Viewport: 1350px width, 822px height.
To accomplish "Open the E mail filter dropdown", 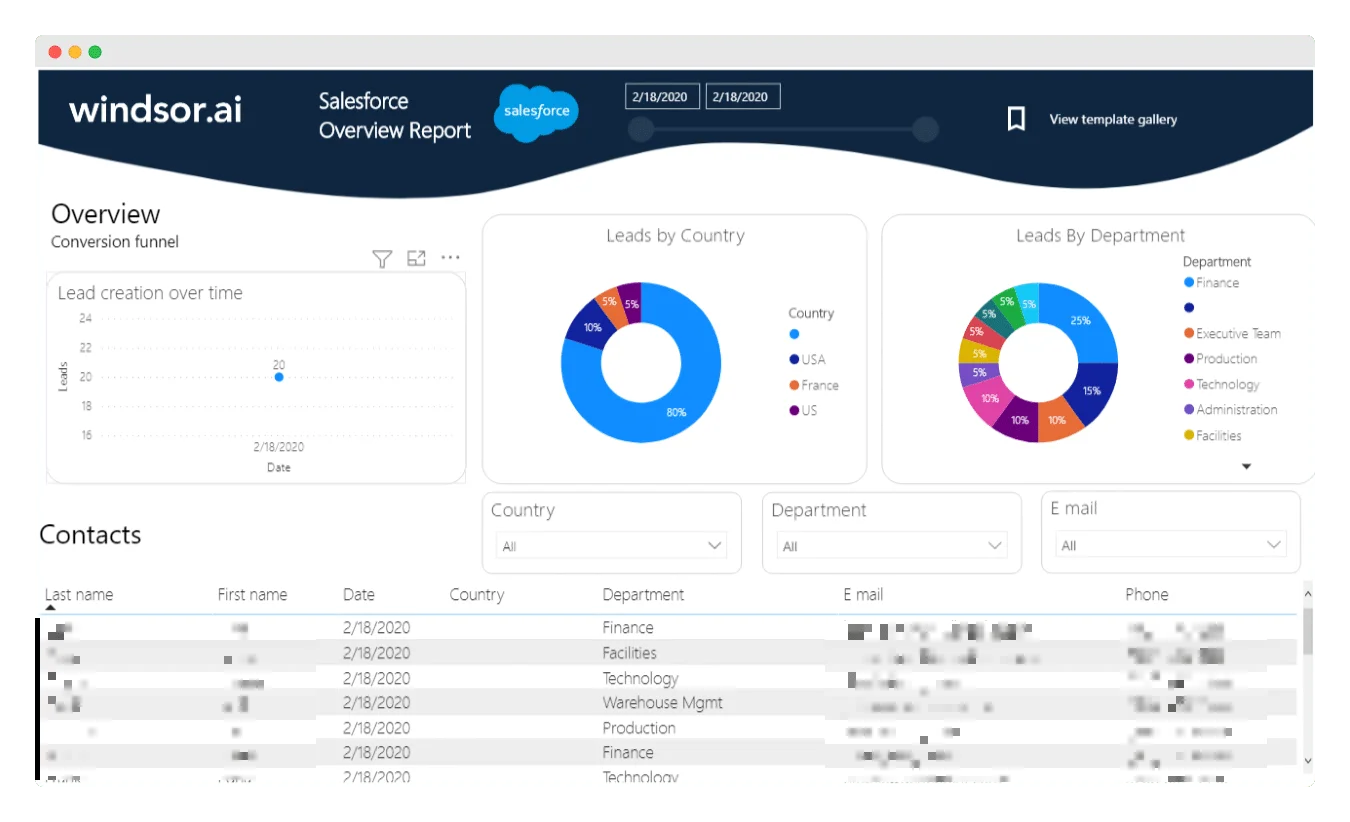I will pos(1171,545).
